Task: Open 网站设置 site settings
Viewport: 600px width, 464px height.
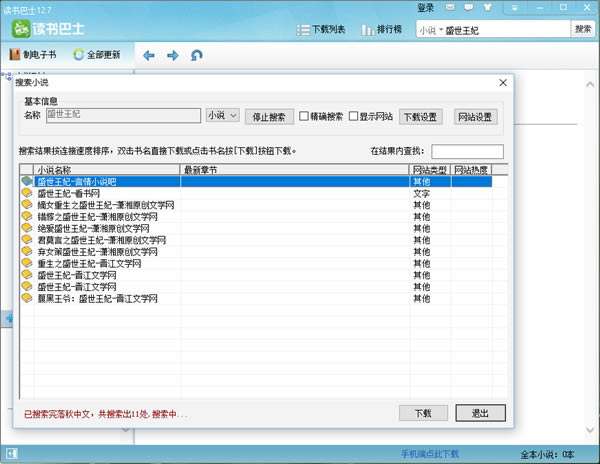Action: (x=475, y=117)
